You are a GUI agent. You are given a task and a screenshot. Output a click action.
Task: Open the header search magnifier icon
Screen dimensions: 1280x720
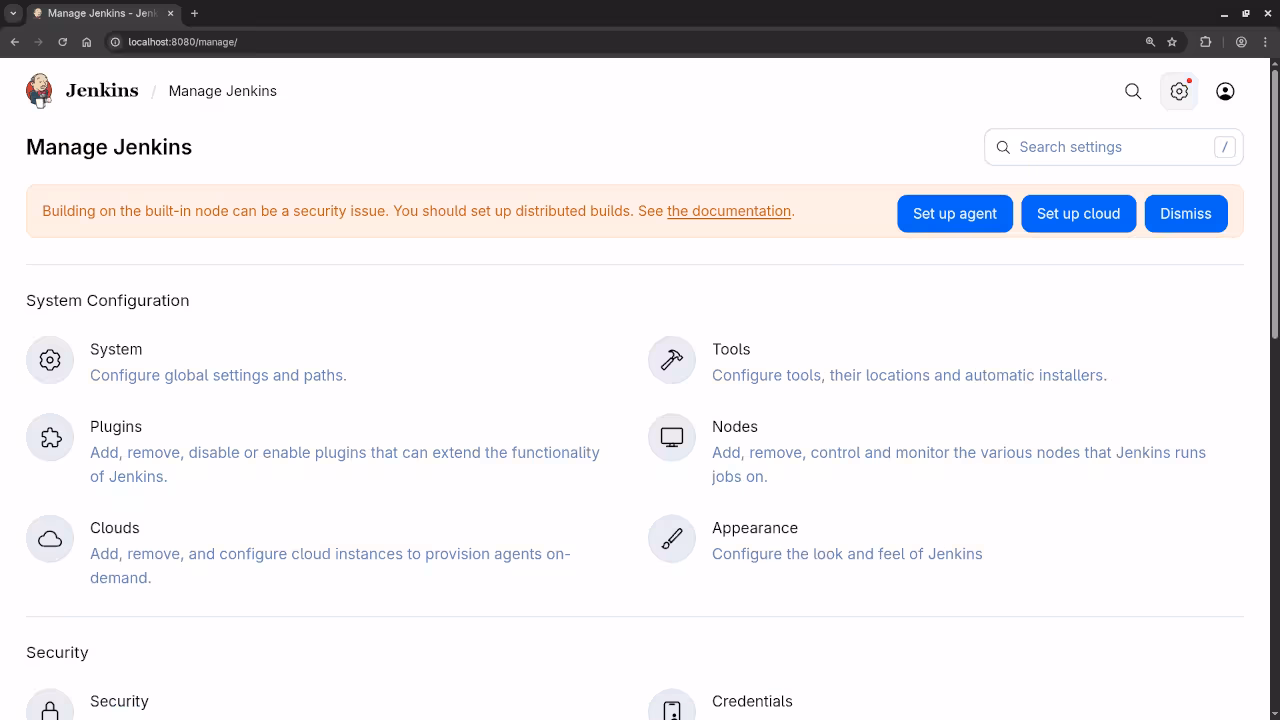tap(1133, 91)
